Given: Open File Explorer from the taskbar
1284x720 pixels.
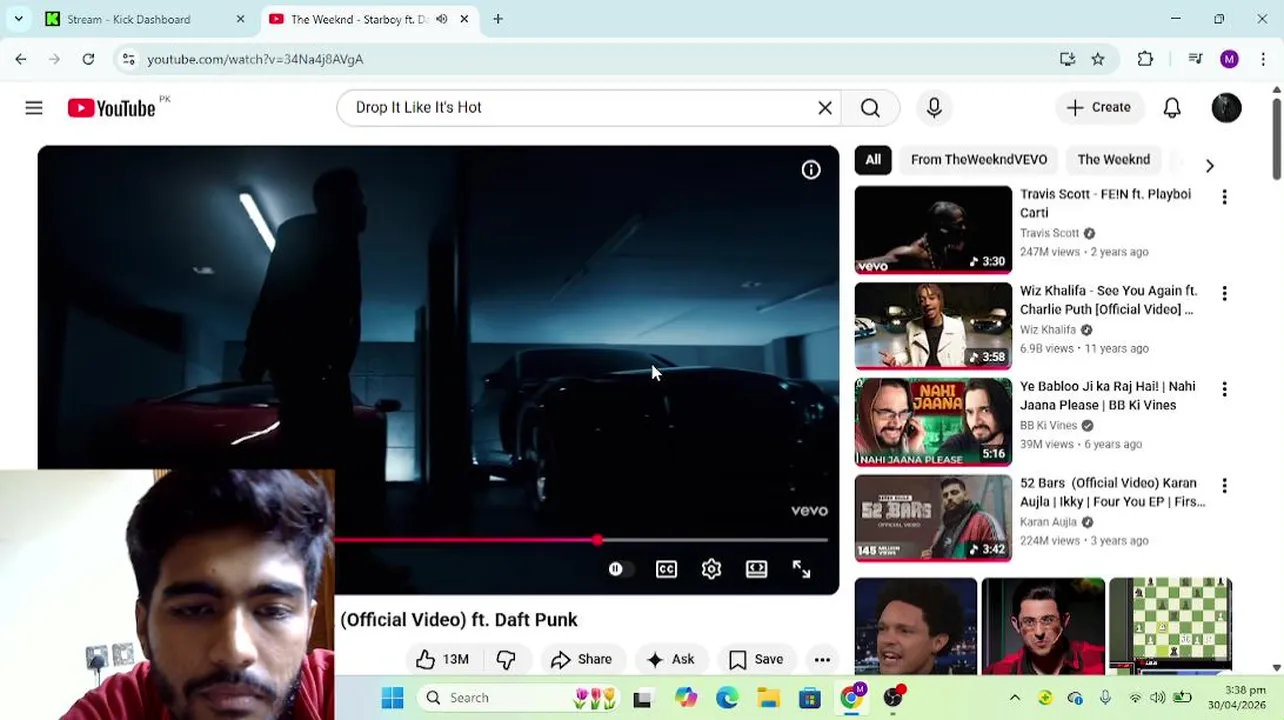Looking at the screenshot, I should tap(768, 698).
